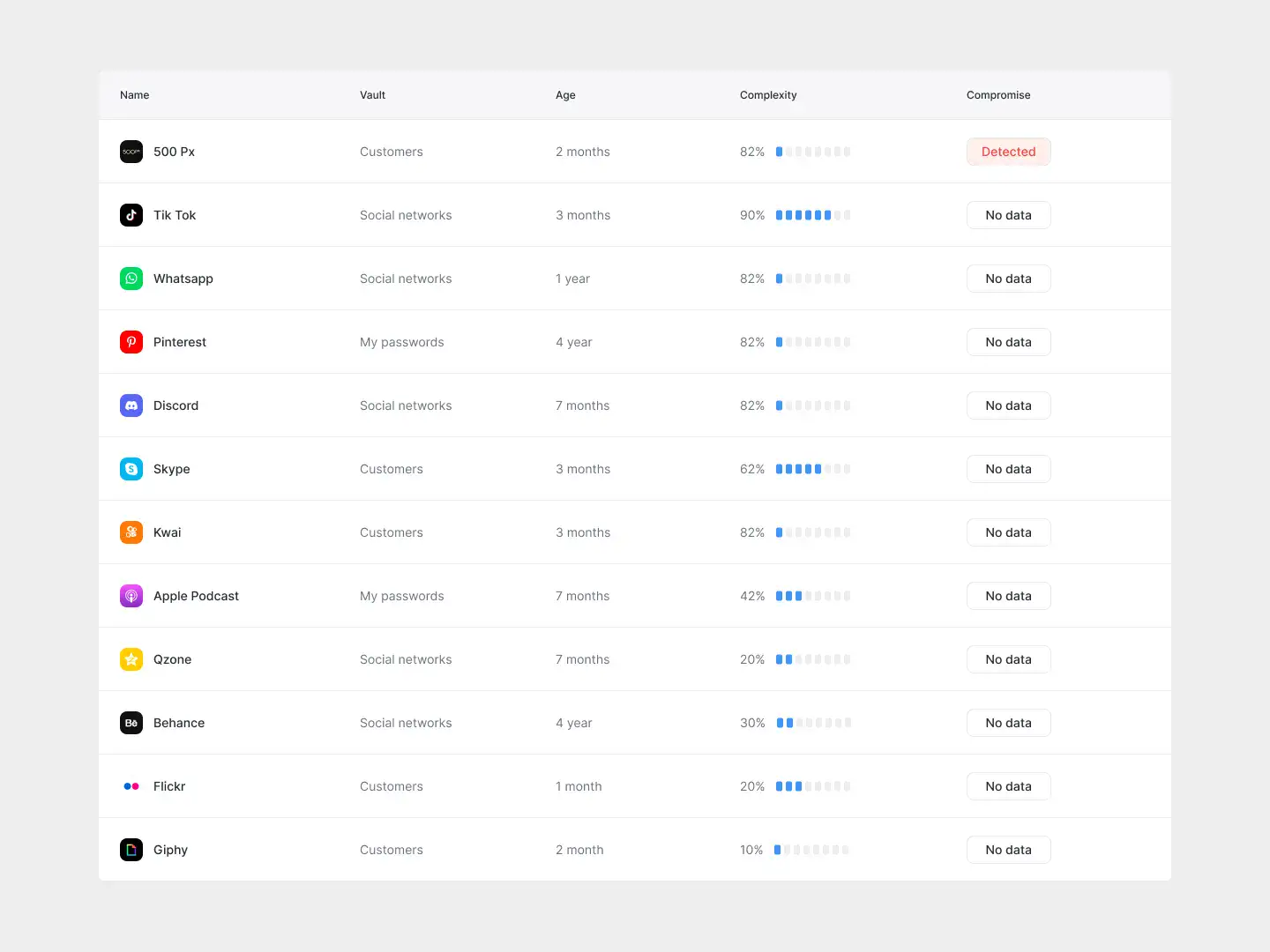Click Customers vault in Kwai row
The height and width of the screenshot is (952, 1270).
tap(392, 532)
